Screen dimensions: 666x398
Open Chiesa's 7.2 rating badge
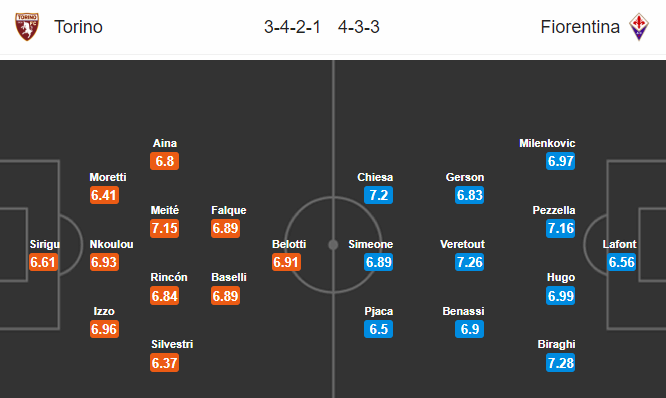378,195
